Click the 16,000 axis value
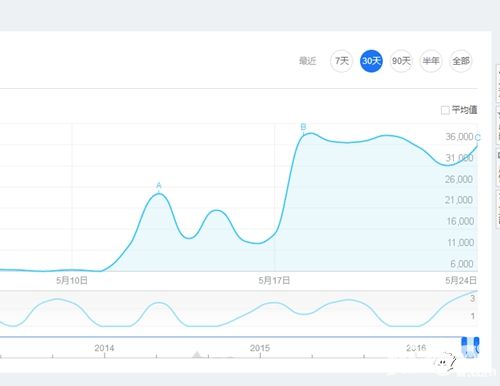 coord(460,221)
